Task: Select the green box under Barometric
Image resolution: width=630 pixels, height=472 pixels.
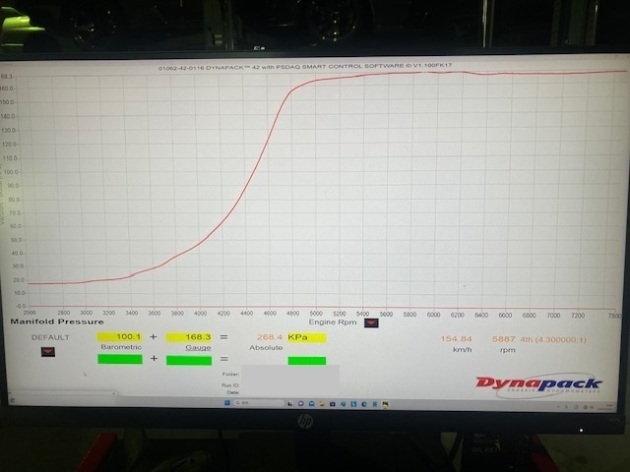Action: pos(120,359)
